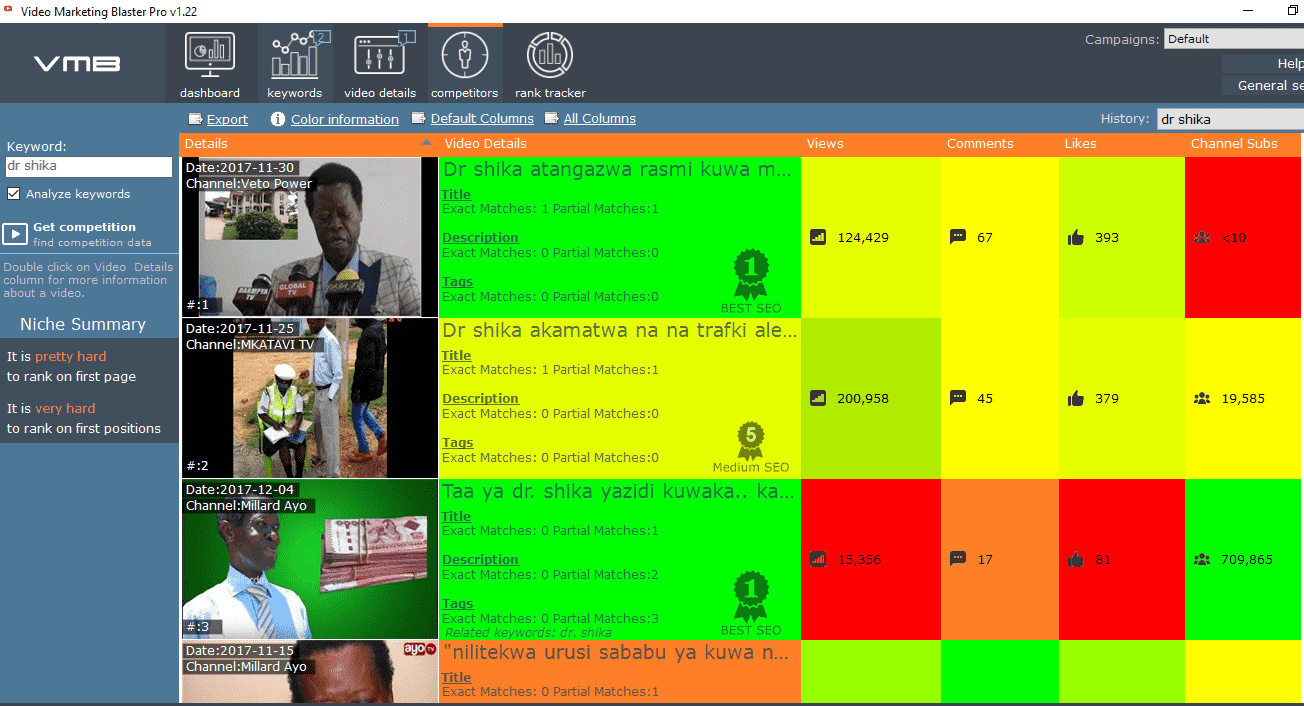Click the views icon beside 124,429

818,237
